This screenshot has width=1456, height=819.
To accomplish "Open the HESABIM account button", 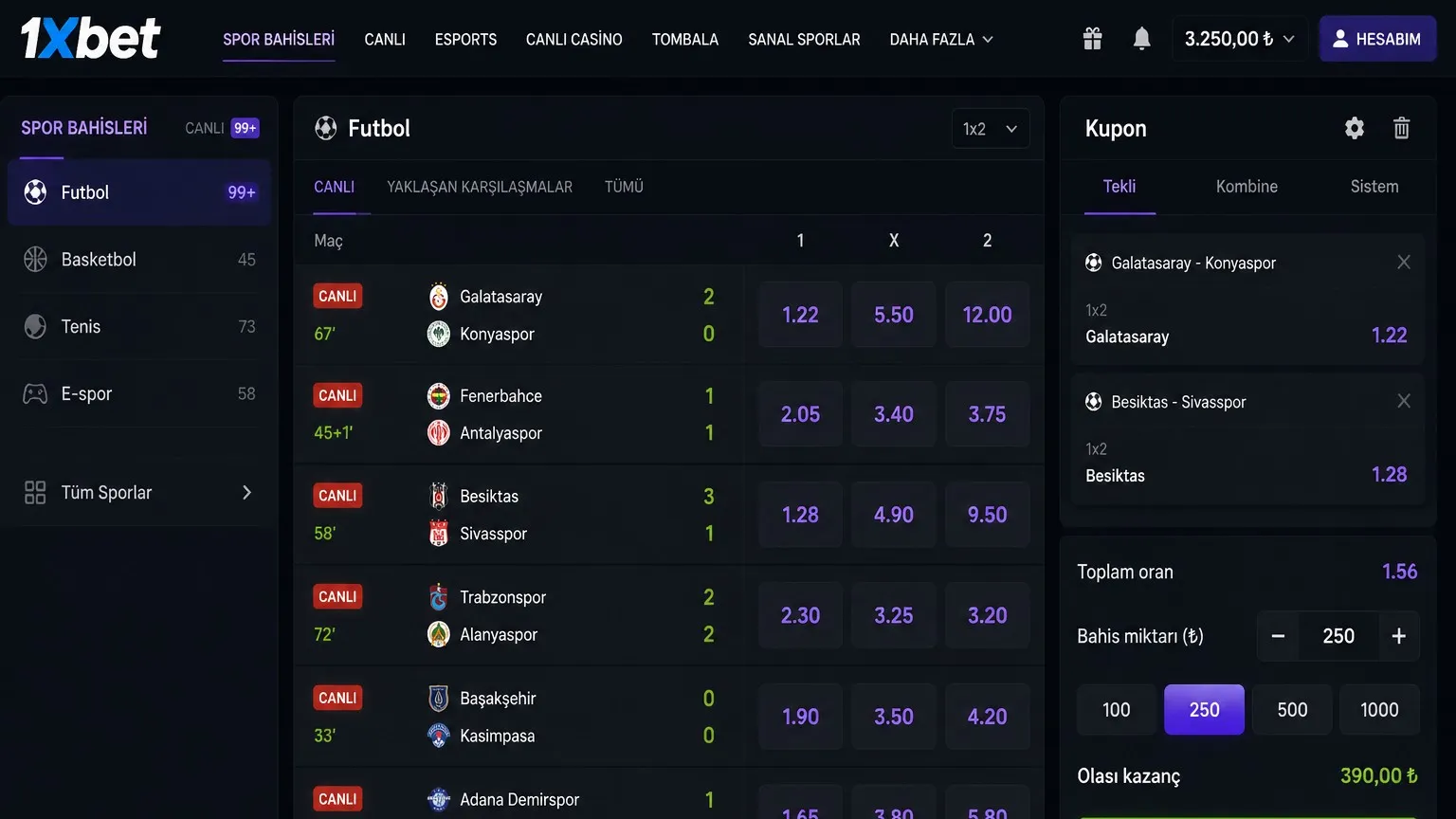I will click(1377, 39).
